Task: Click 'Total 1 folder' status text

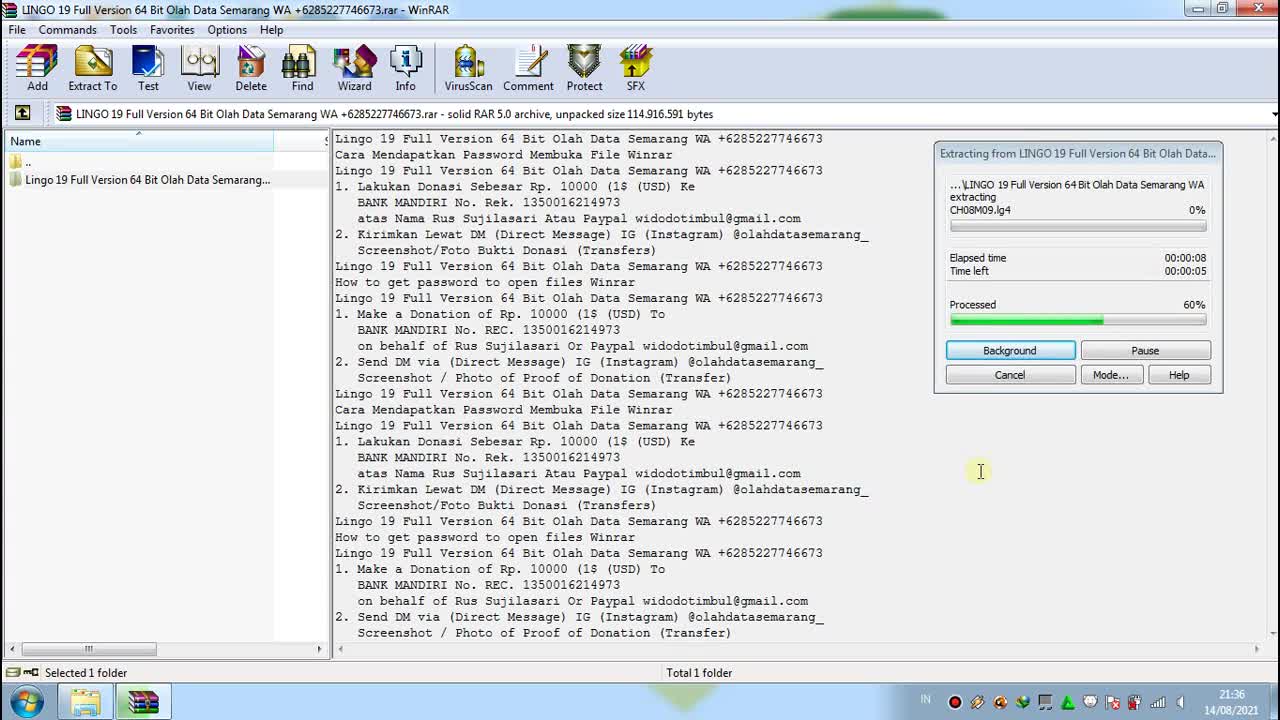Action: pos(699,673)
